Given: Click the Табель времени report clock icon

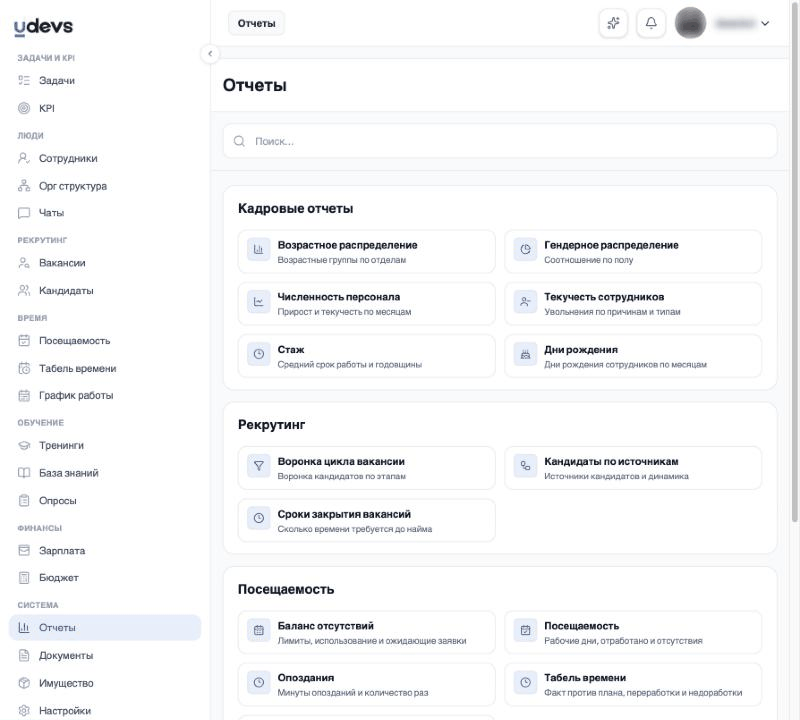Looking at the screenshot, I should 525,682.
